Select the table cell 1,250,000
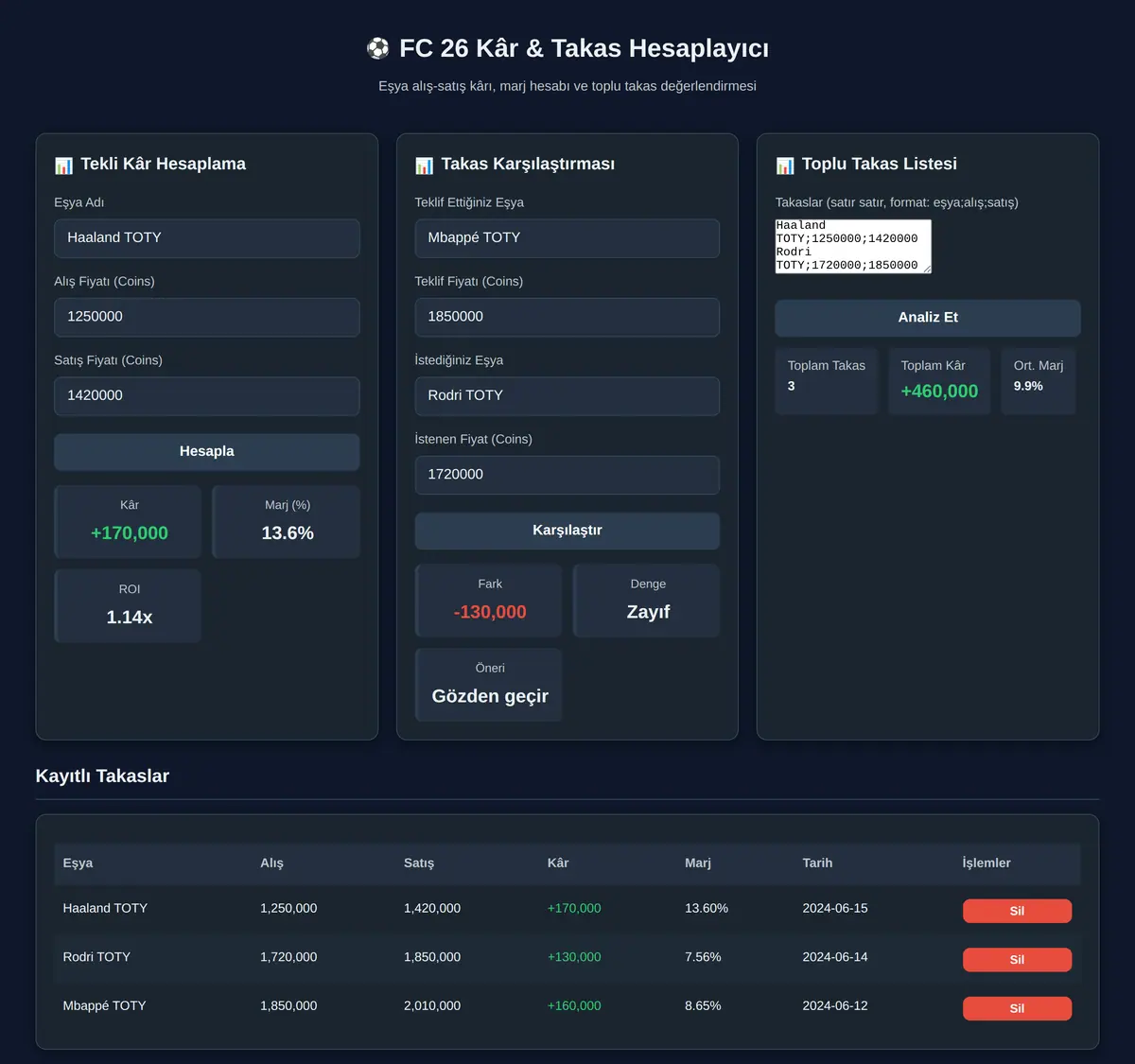The width and height of the screenshot is (1135, 1064). (288, 908)
